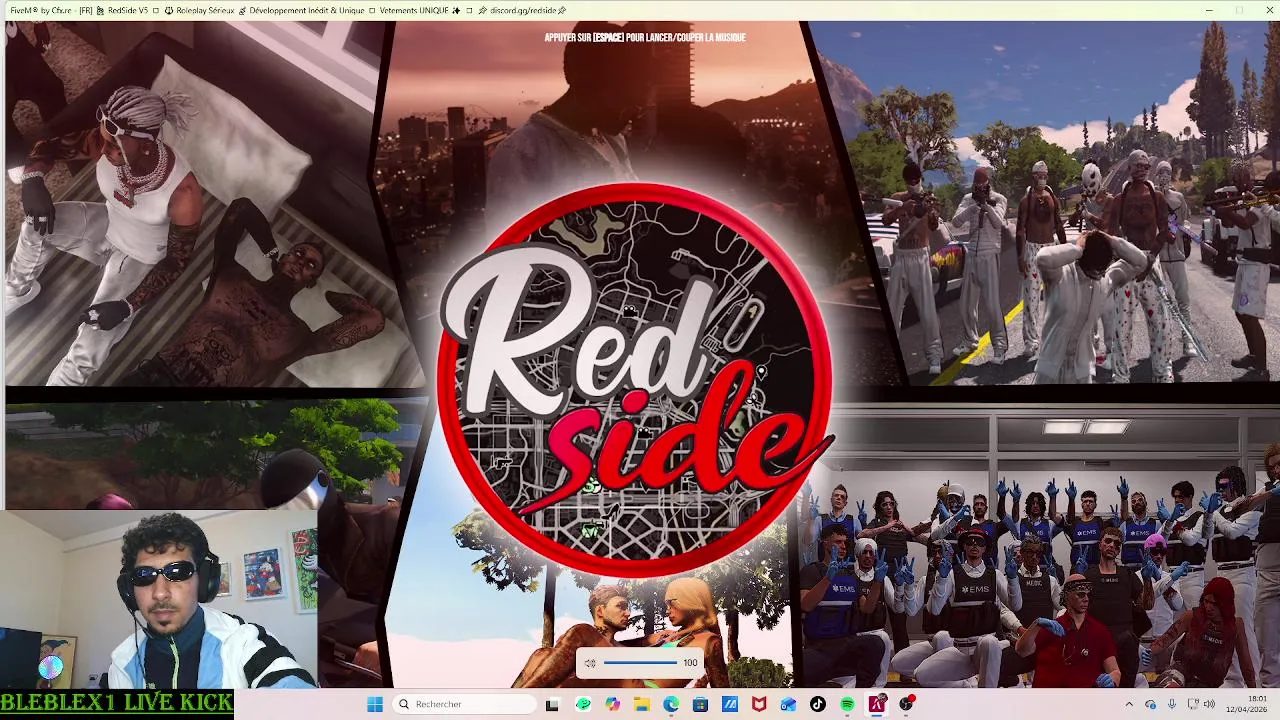The width and height of the screenshot is (1280, 720).
Task: Switch to the FiveM taskbar icon
Action: pos(877,704)
